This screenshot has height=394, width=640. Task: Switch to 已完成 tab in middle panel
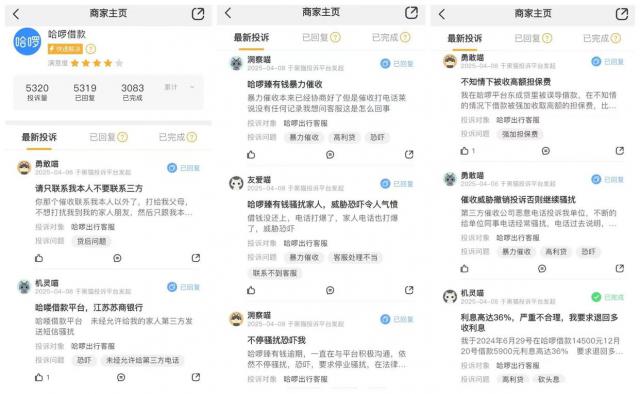click(x=391, y=38)
